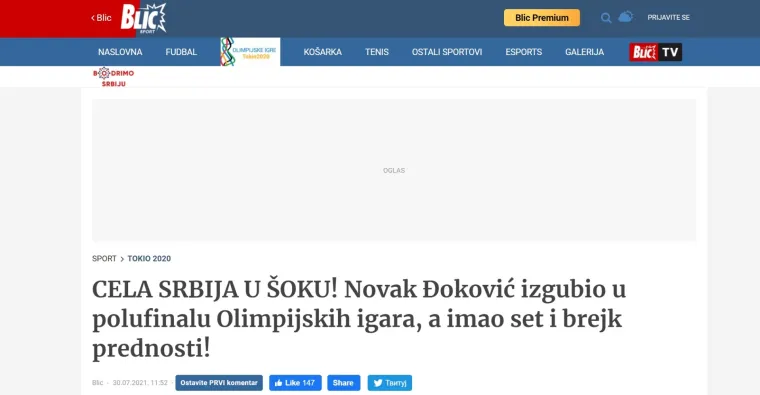760x395 pixels.
Task: Click the publish date 30.07.2021. 11:52
Action: point(140,383)
